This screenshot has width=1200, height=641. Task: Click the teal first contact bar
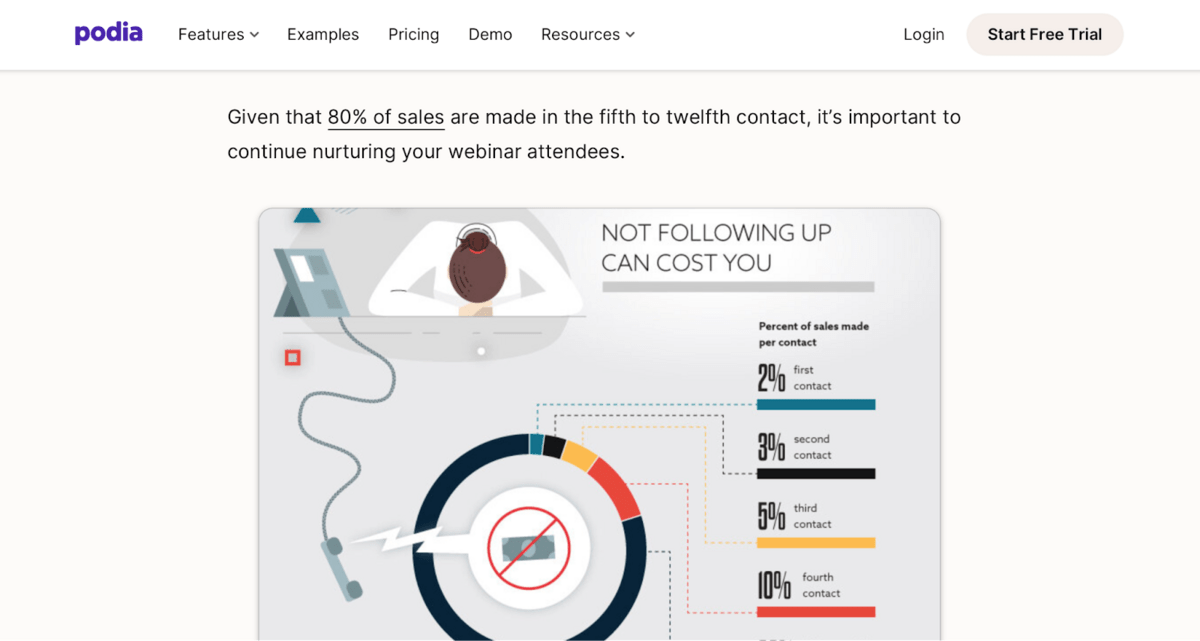point(815,405)
